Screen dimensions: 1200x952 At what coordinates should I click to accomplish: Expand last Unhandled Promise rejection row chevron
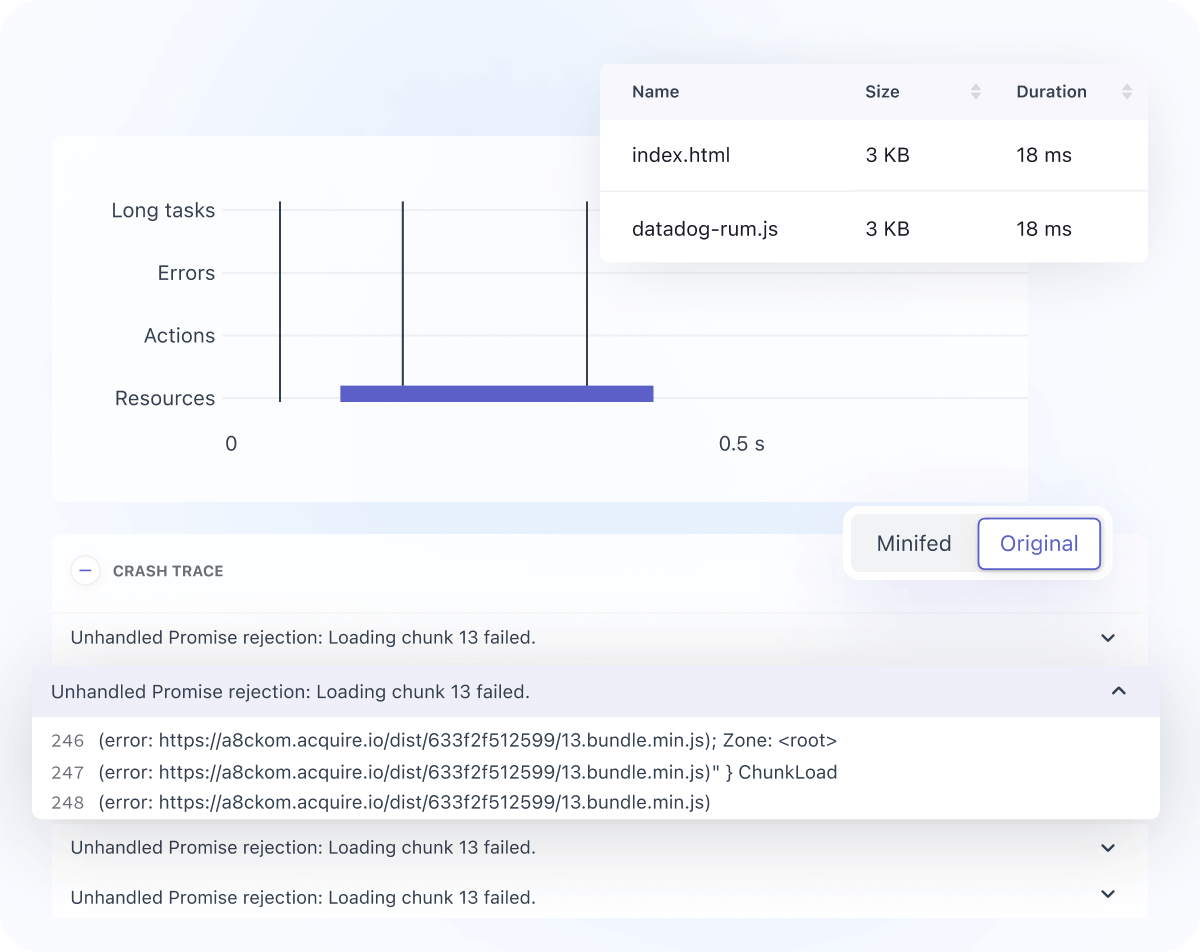click(x=1108, y=894)
